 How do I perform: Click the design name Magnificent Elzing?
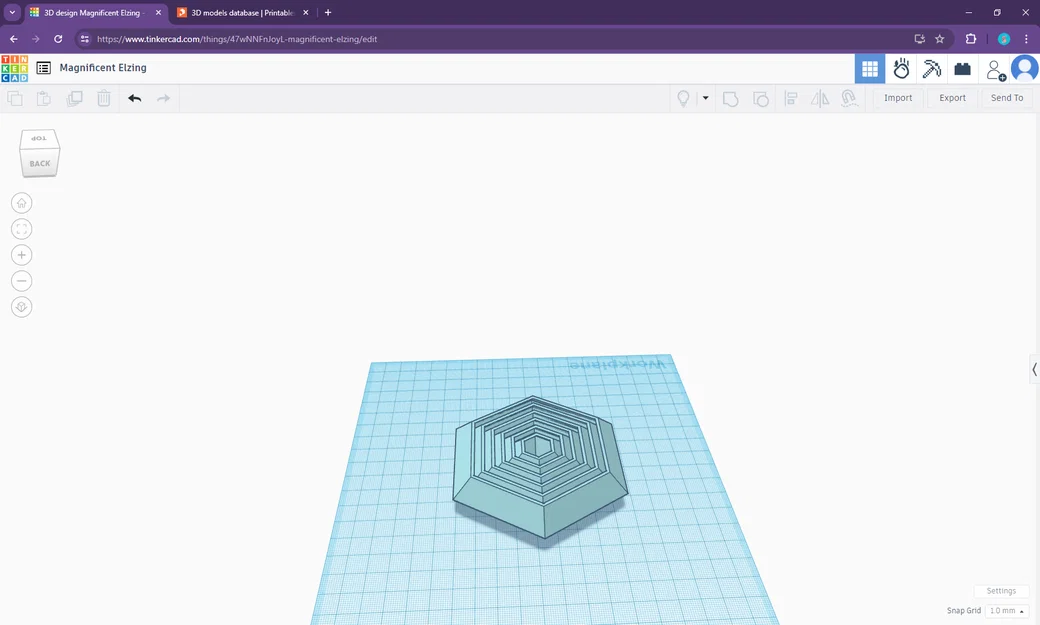pos(103,68)
